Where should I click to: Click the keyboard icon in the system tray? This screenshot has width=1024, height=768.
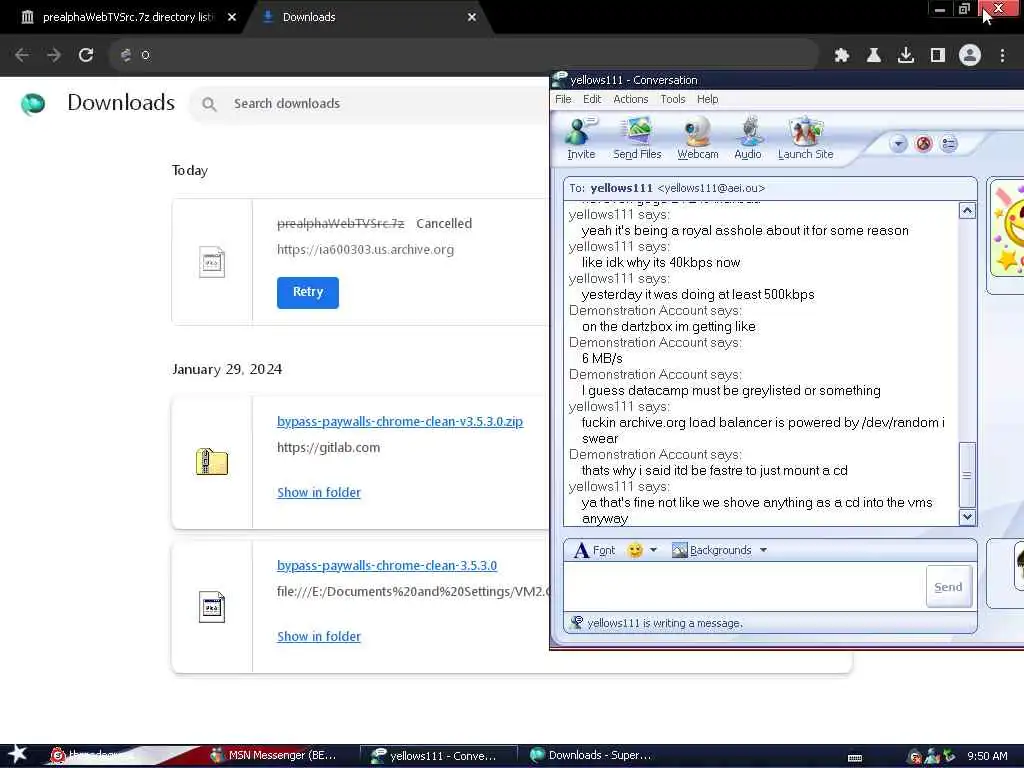[x=855, y=757]
